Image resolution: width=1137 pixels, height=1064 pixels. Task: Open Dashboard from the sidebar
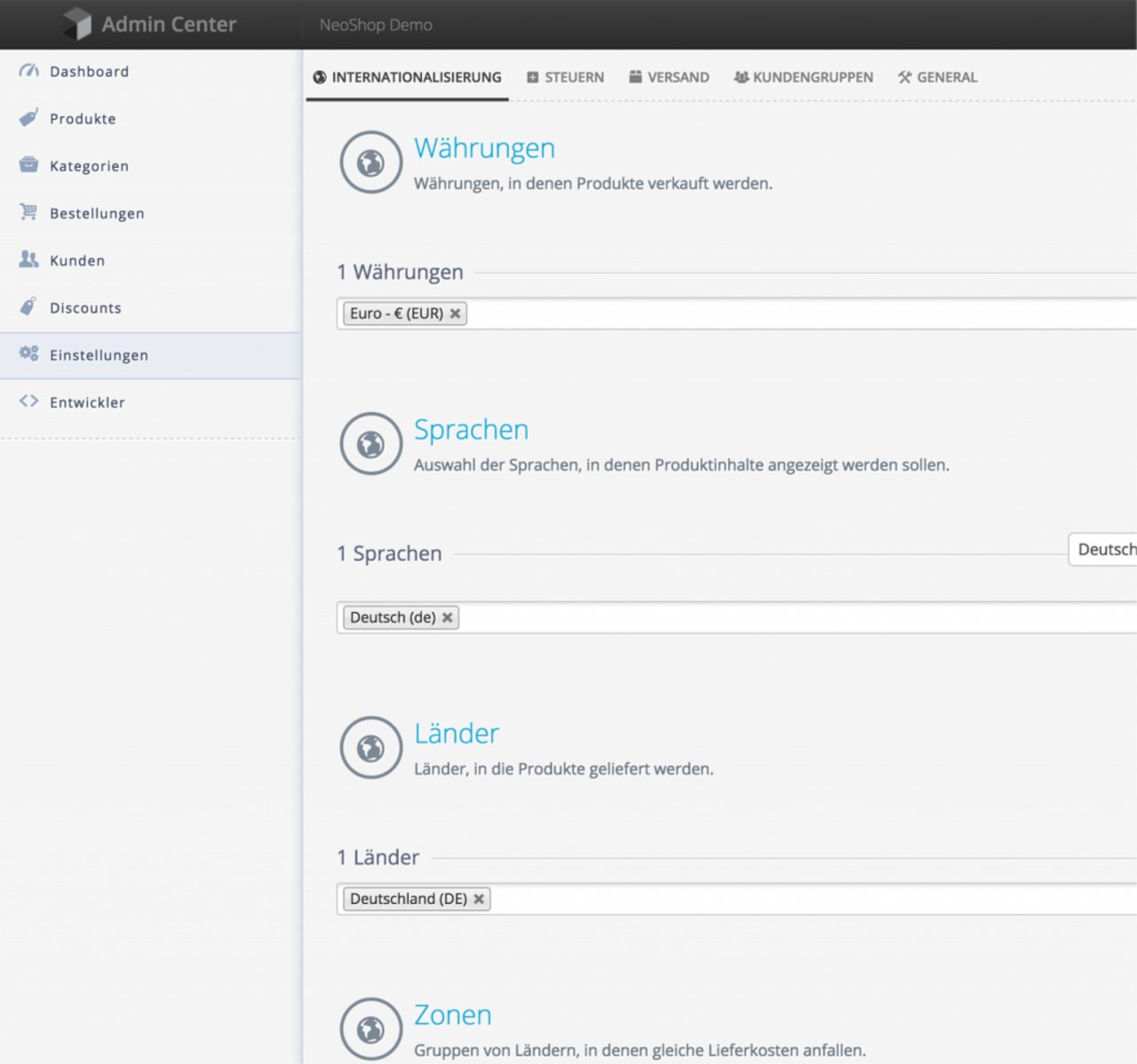tap(89, 72)
